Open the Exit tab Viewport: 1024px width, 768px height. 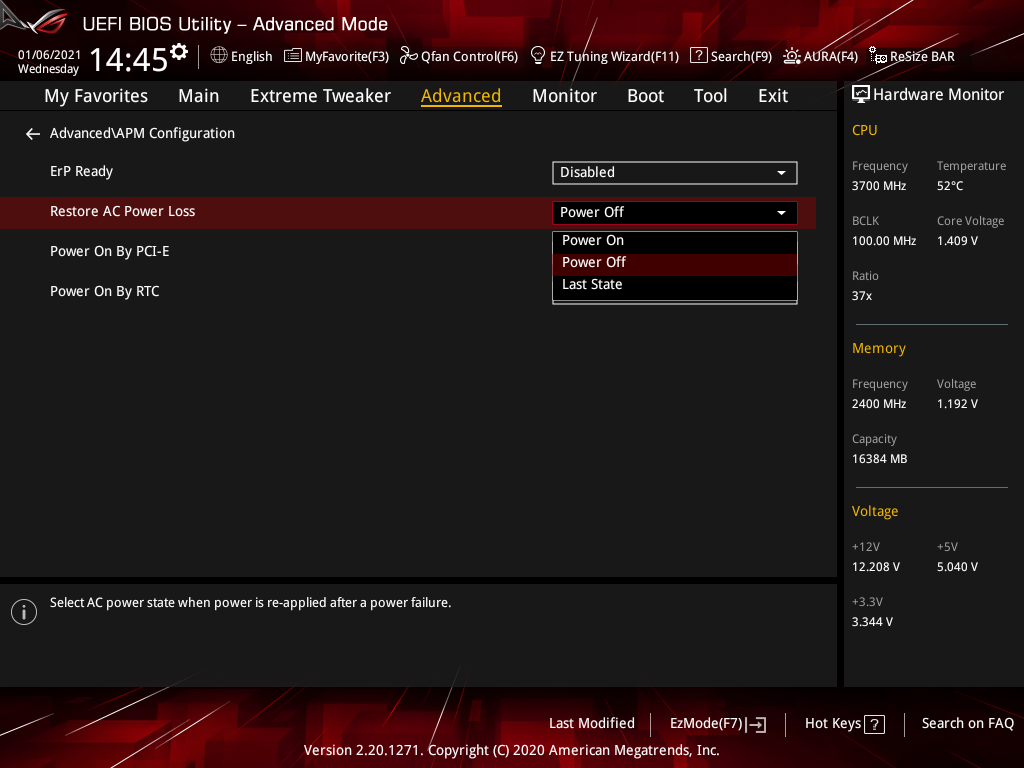pyautogui.click(x=773, y=96)
